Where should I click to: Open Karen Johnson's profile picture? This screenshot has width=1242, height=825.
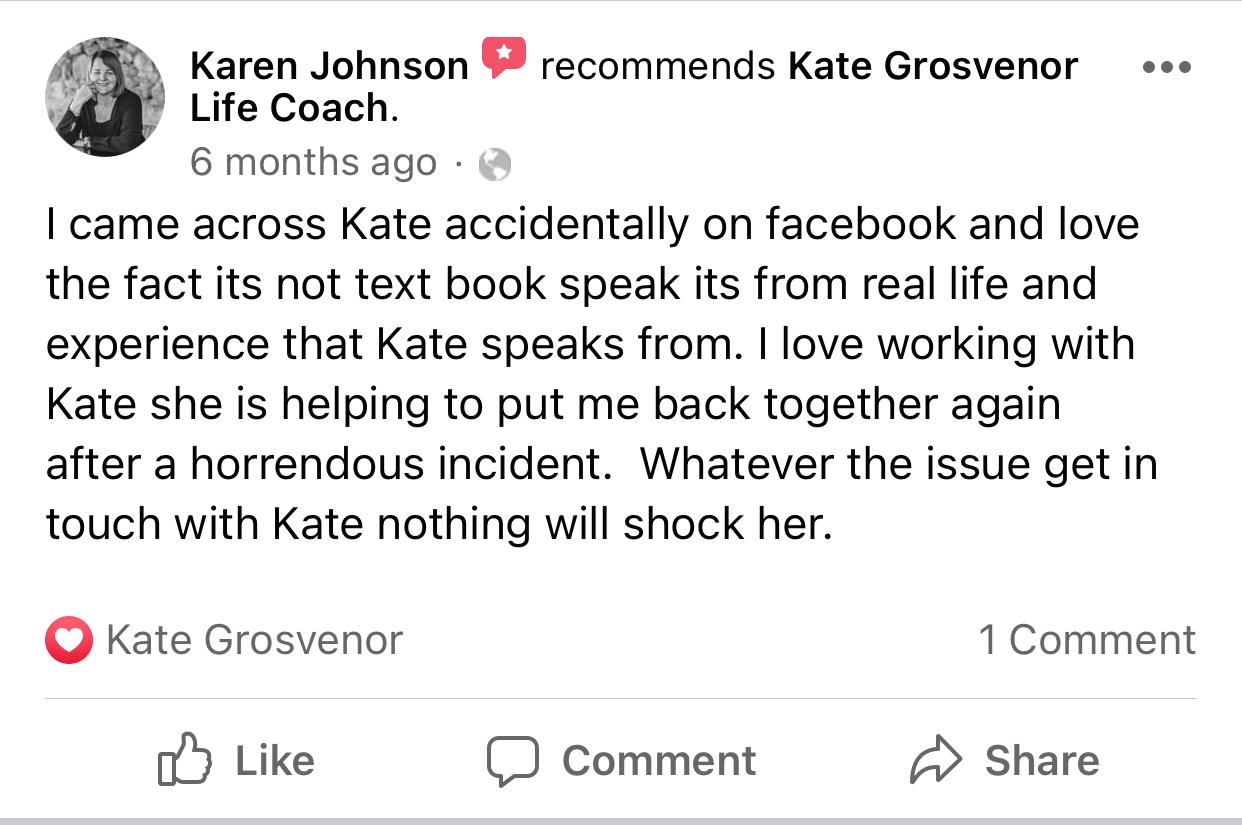[105, 97]
